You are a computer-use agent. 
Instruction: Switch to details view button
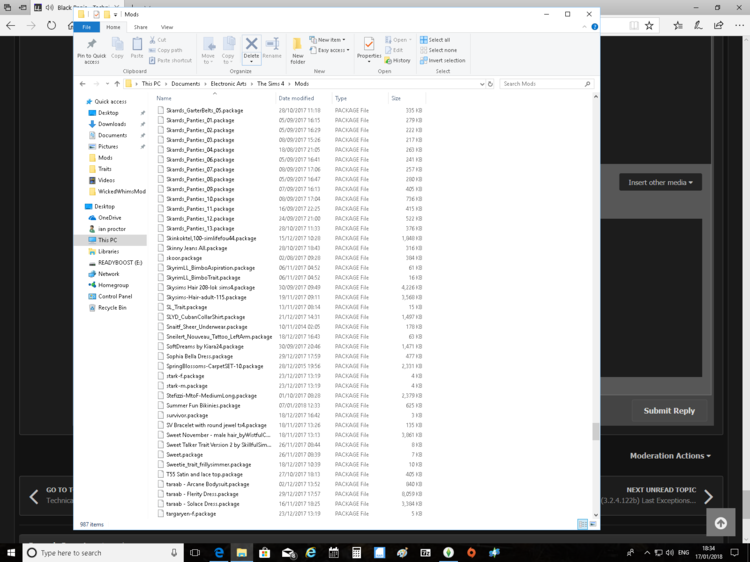(x=582, y=524)
